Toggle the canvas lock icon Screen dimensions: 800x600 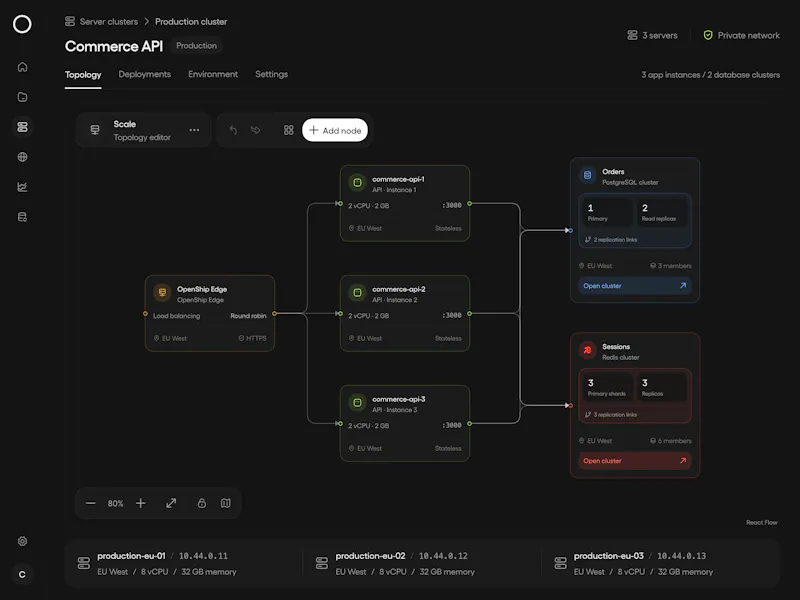point(202,504)
